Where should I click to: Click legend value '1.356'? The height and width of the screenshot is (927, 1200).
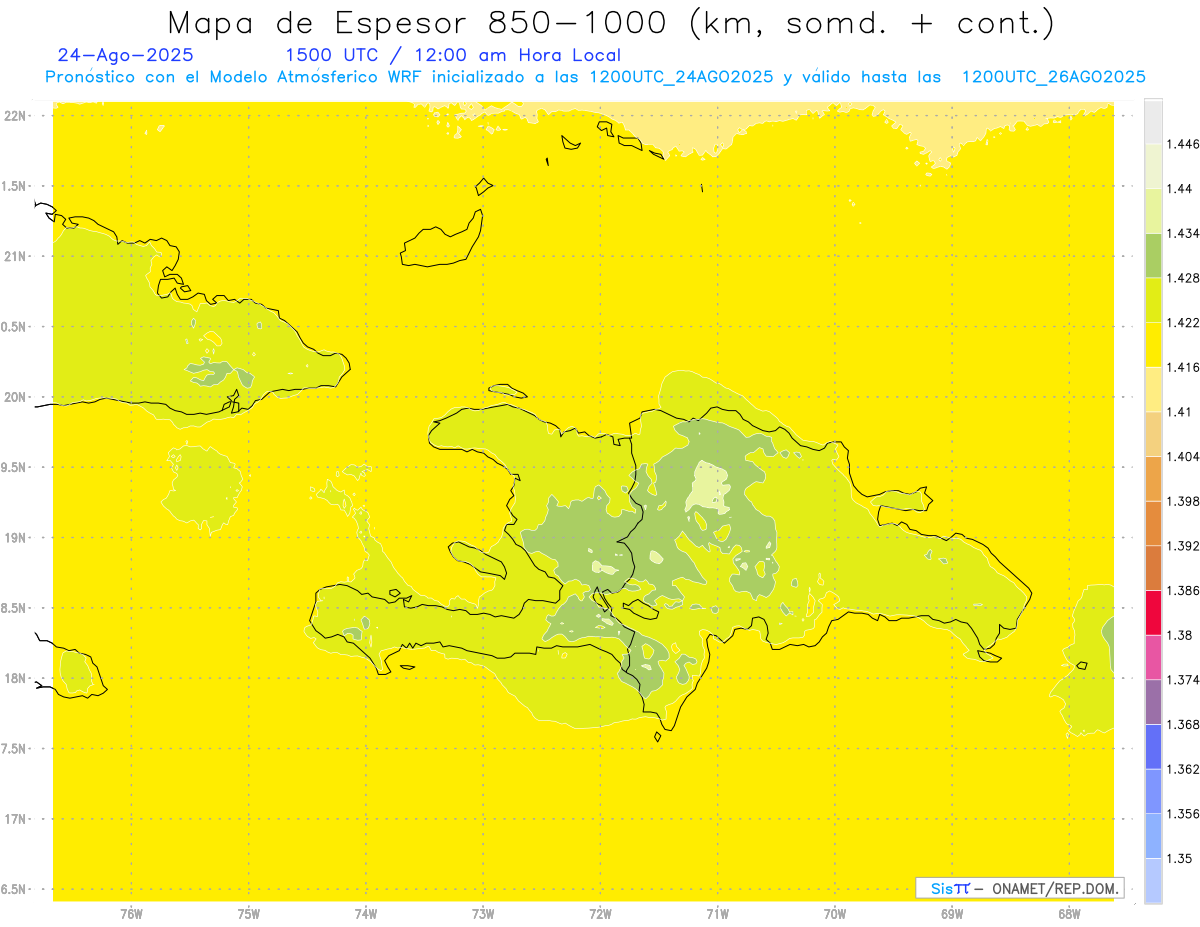click(1183, 814)
